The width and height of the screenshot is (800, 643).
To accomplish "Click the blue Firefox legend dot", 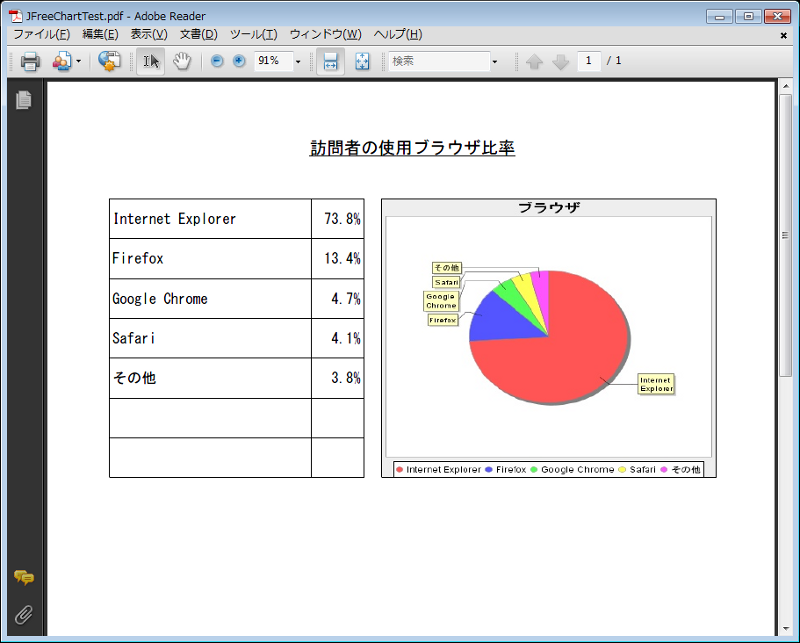I will tap(489, 469).
